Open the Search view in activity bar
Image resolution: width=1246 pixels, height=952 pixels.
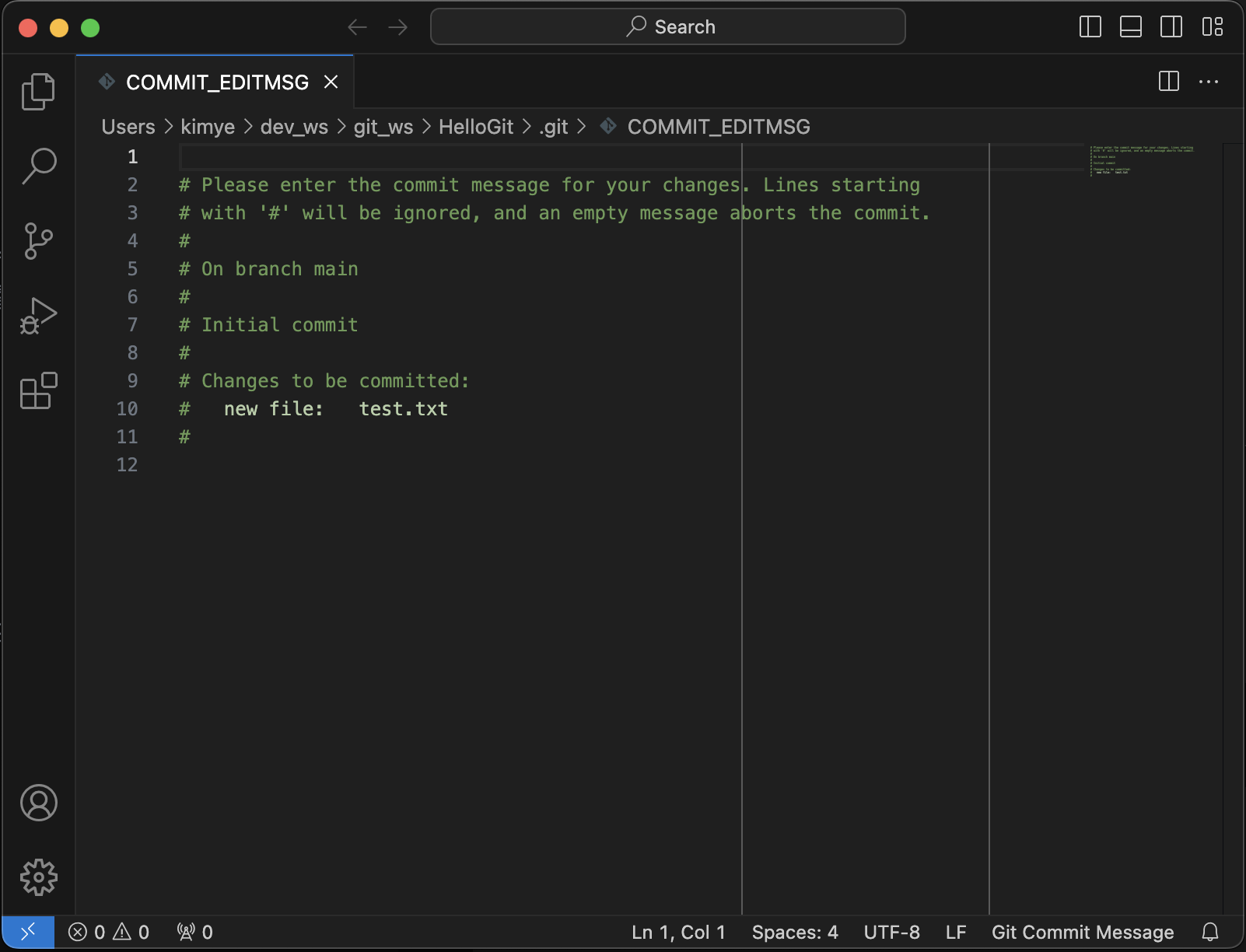point(38,166)
